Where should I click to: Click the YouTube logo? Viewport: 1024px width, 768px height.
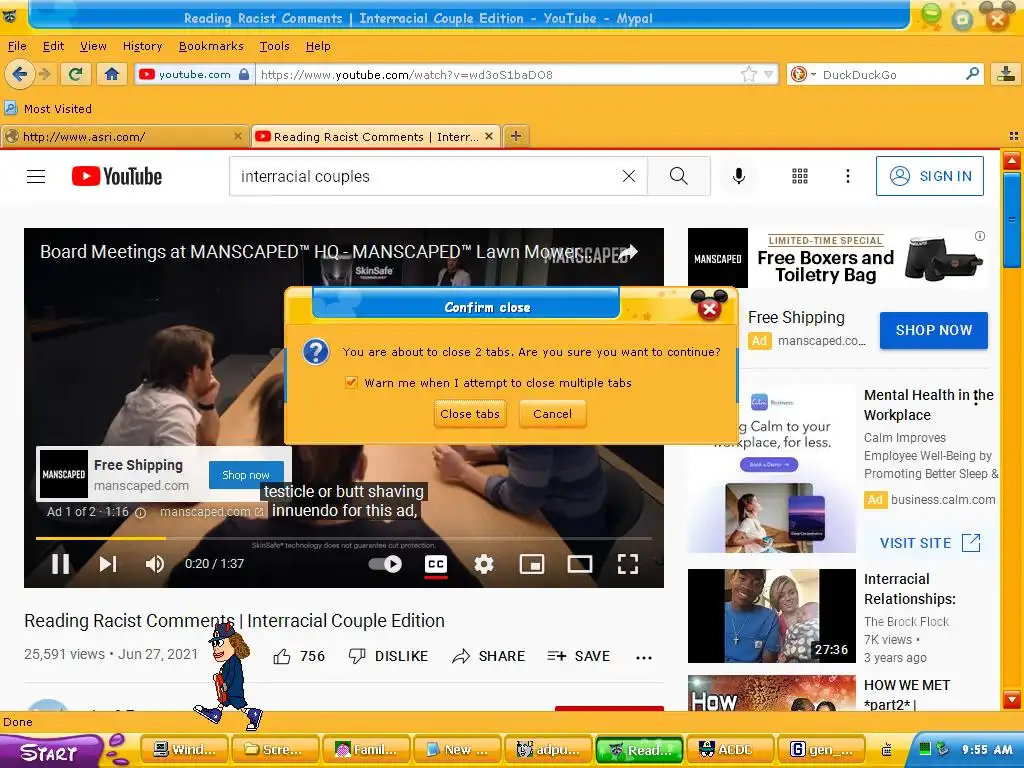point(117,176)
